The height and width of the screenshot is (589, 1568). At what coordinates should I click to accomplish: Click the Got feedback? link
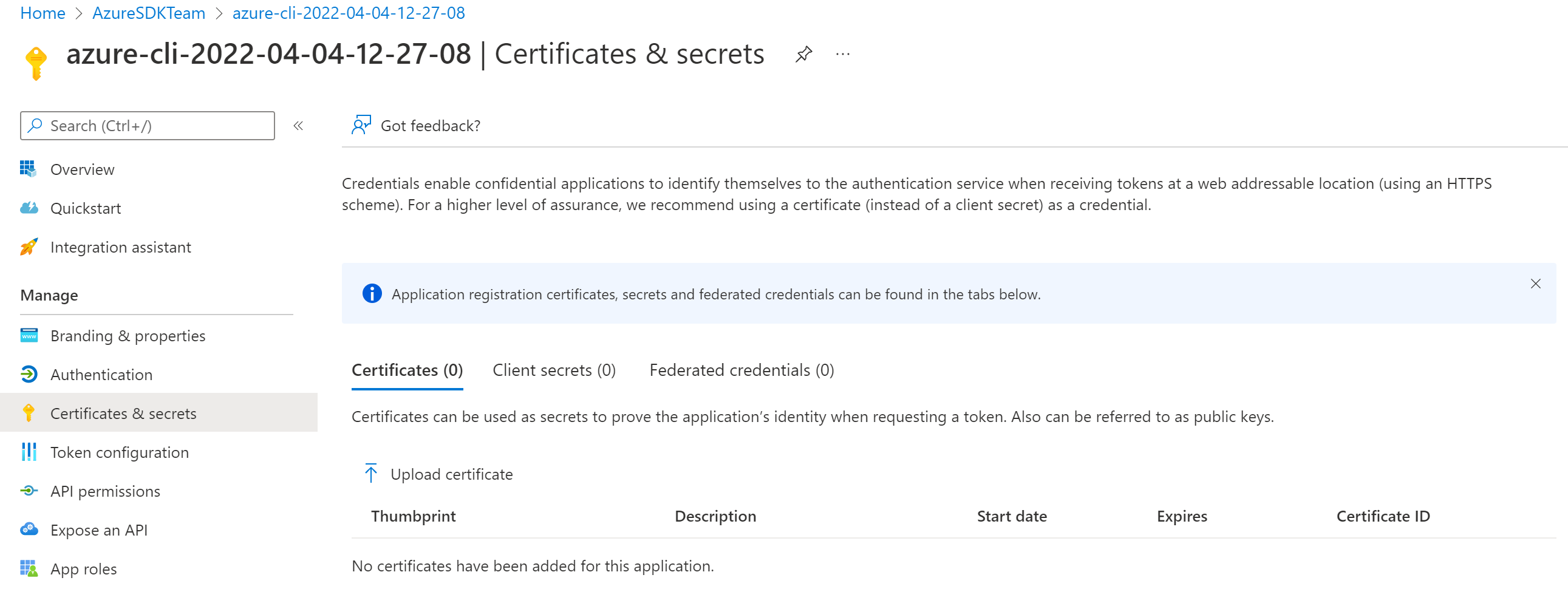[x=430, y=125]
